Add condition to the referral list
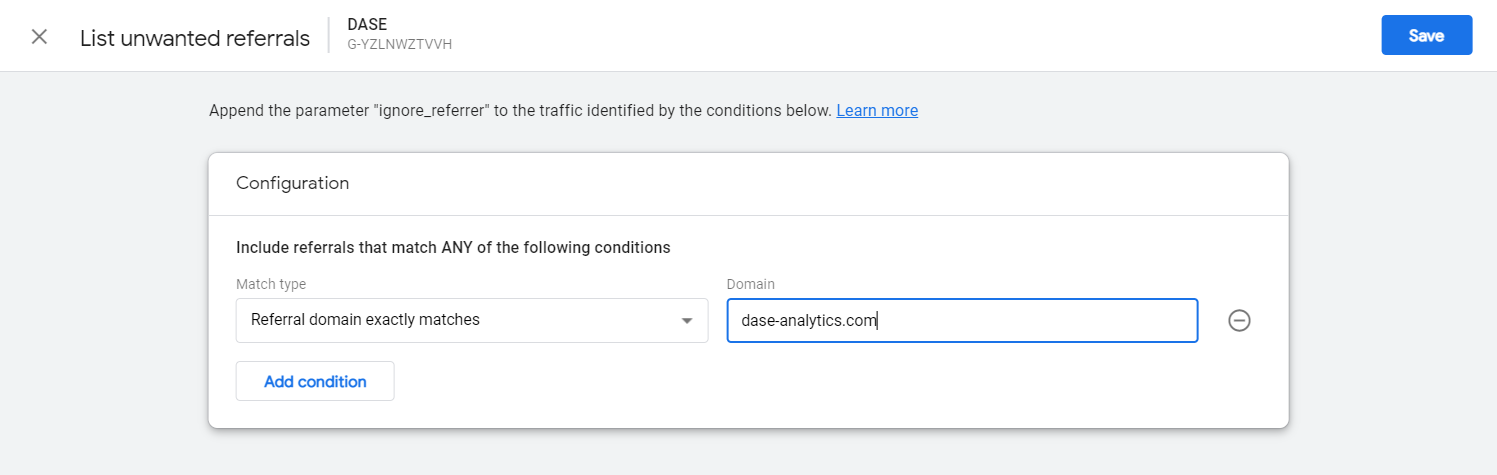Viewport: 1497px width, 475px height. click(x=315, y=381)
